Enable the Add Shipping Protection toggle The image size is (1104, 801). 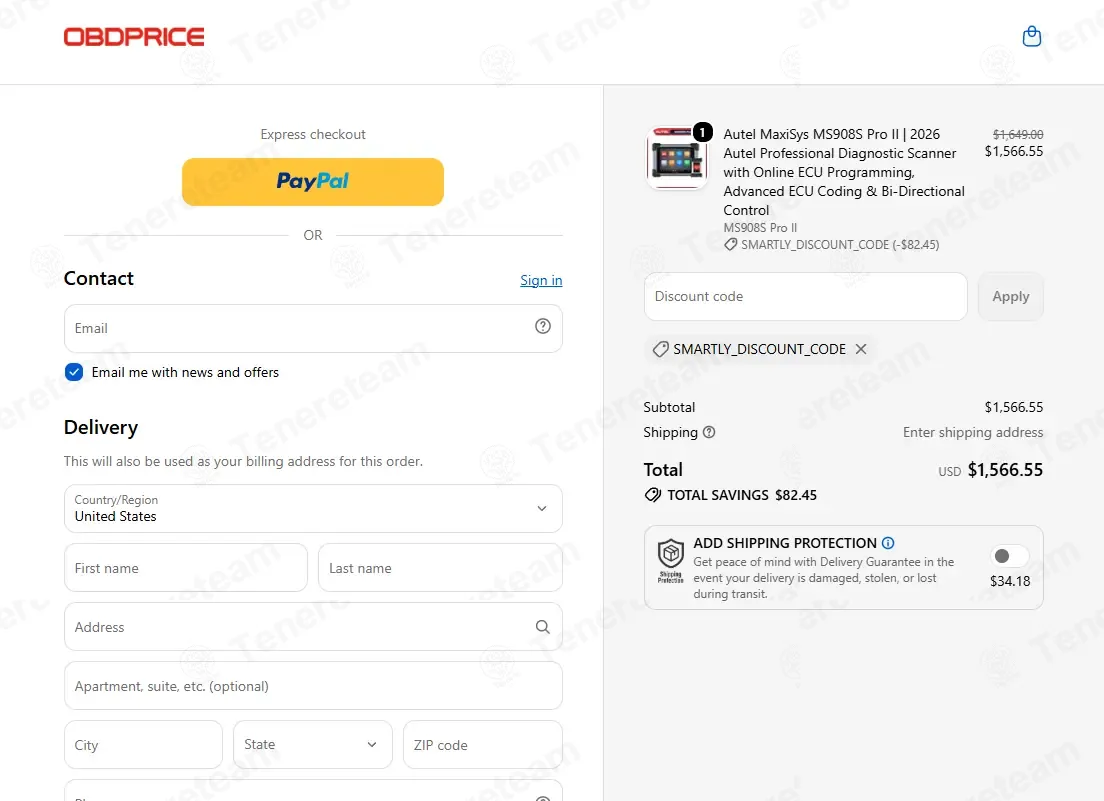tap(1009, 556)
